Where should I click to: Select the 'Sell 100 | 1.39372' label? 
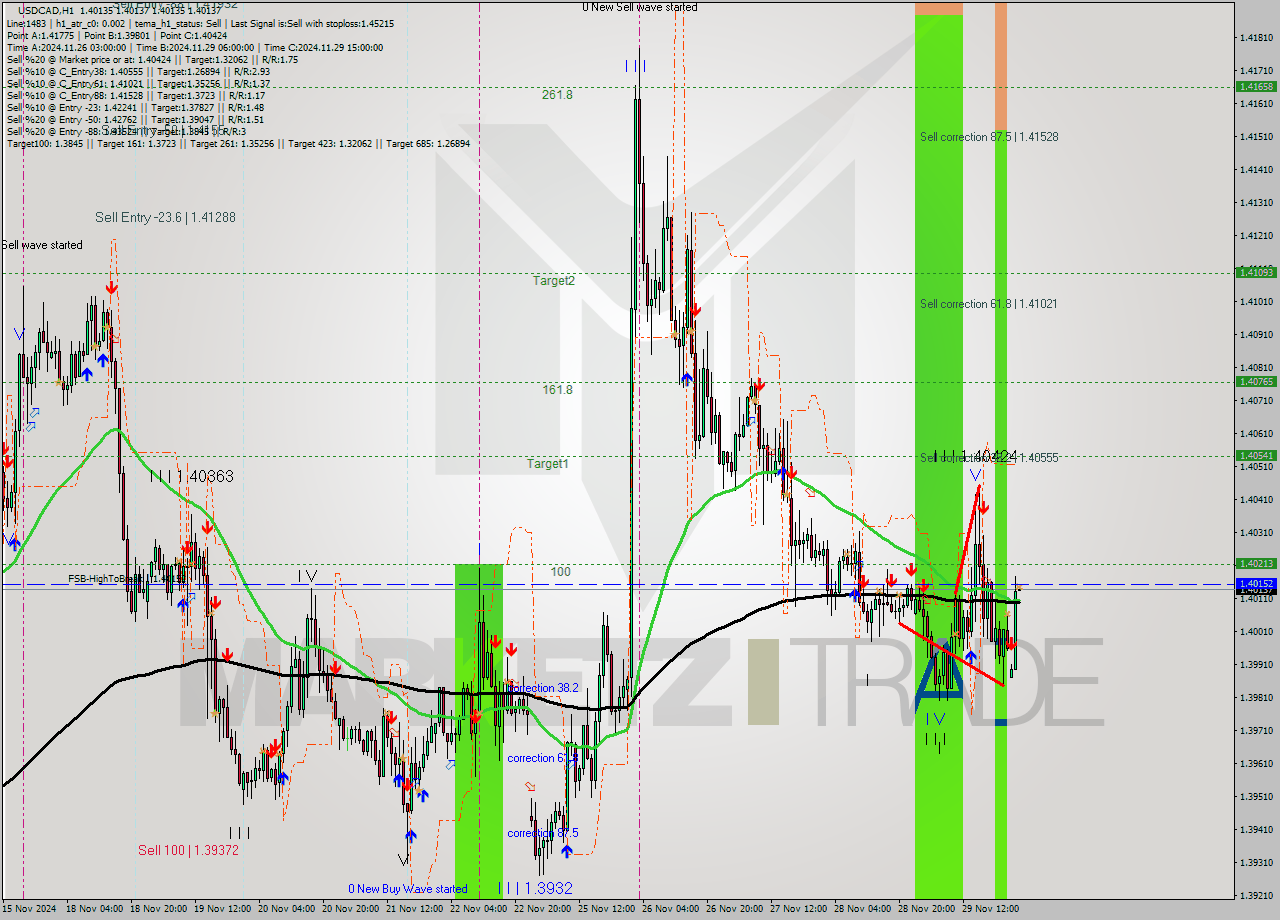click(188, 850)
